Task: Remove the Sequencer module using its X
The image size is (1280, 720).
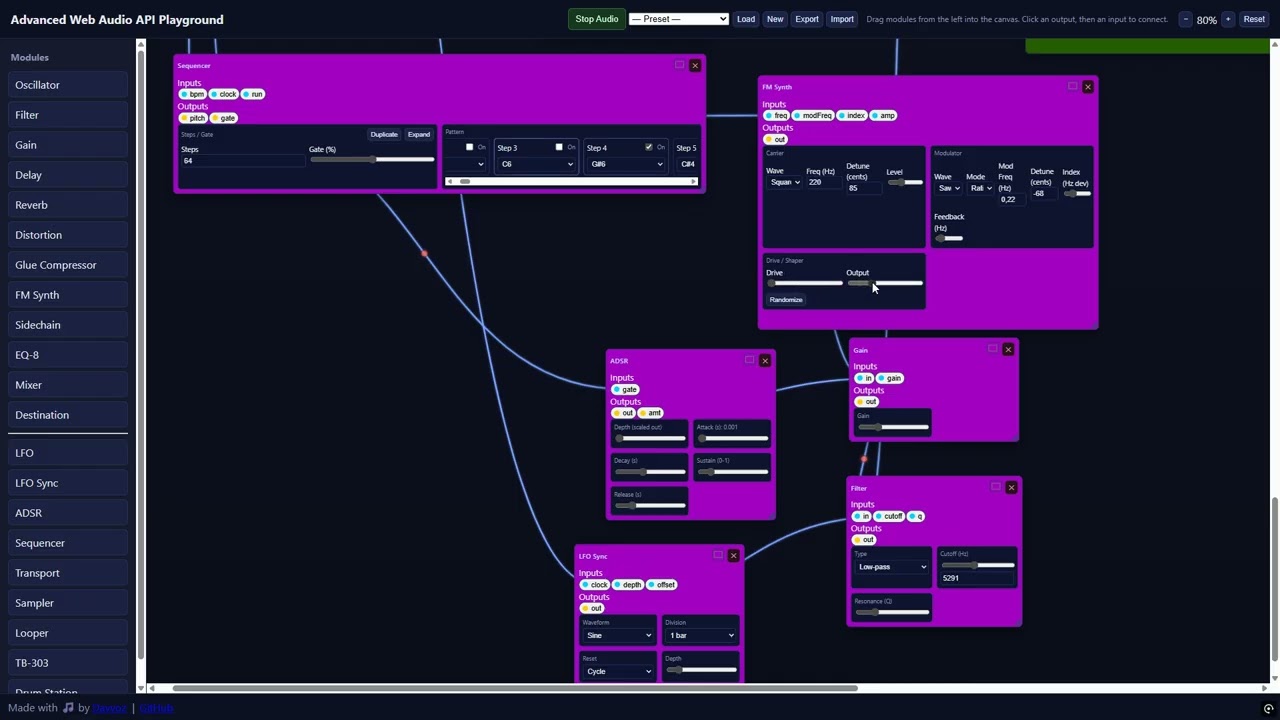Action: click(695, 66)
